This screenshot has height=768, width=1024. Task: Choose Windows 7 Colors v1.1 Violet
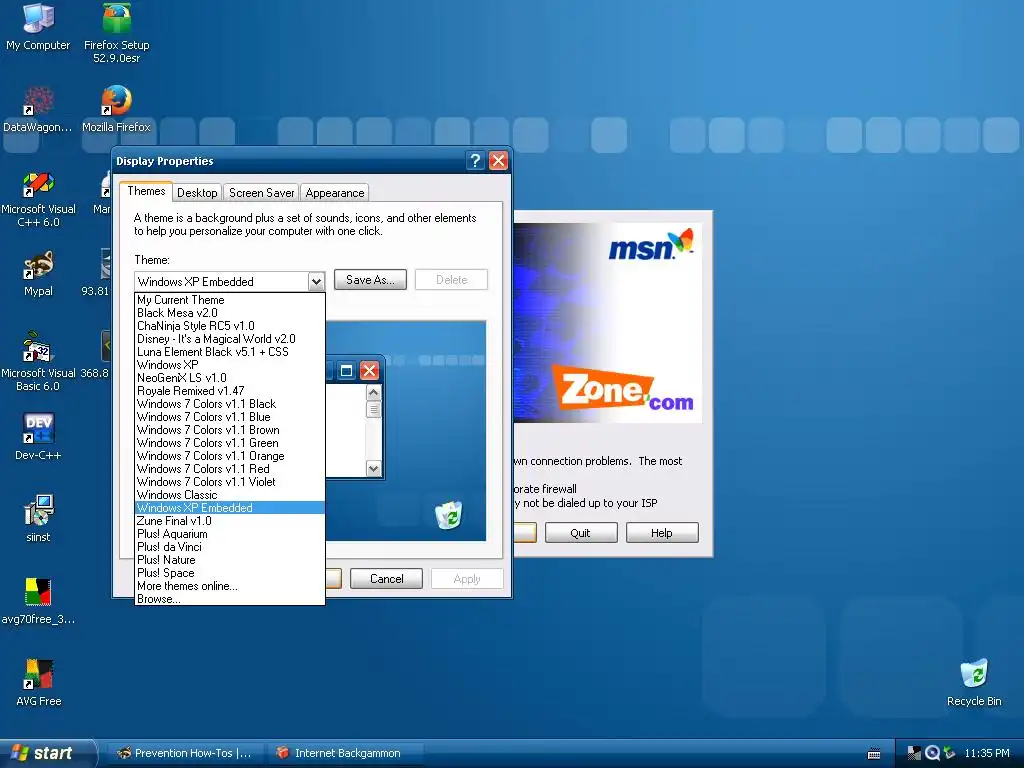[229, 482]
